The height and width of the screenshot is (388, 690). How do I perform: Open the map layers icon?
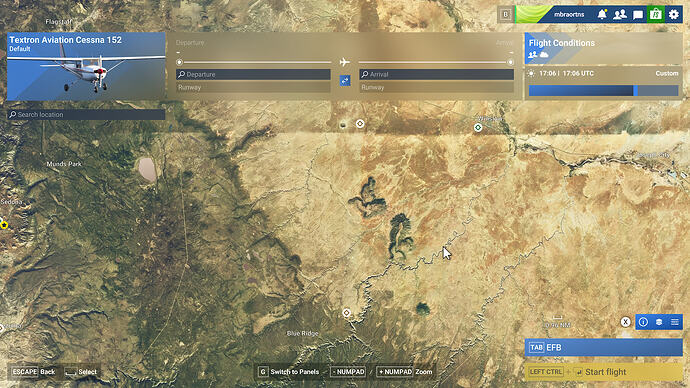click(x=659, y=322)
